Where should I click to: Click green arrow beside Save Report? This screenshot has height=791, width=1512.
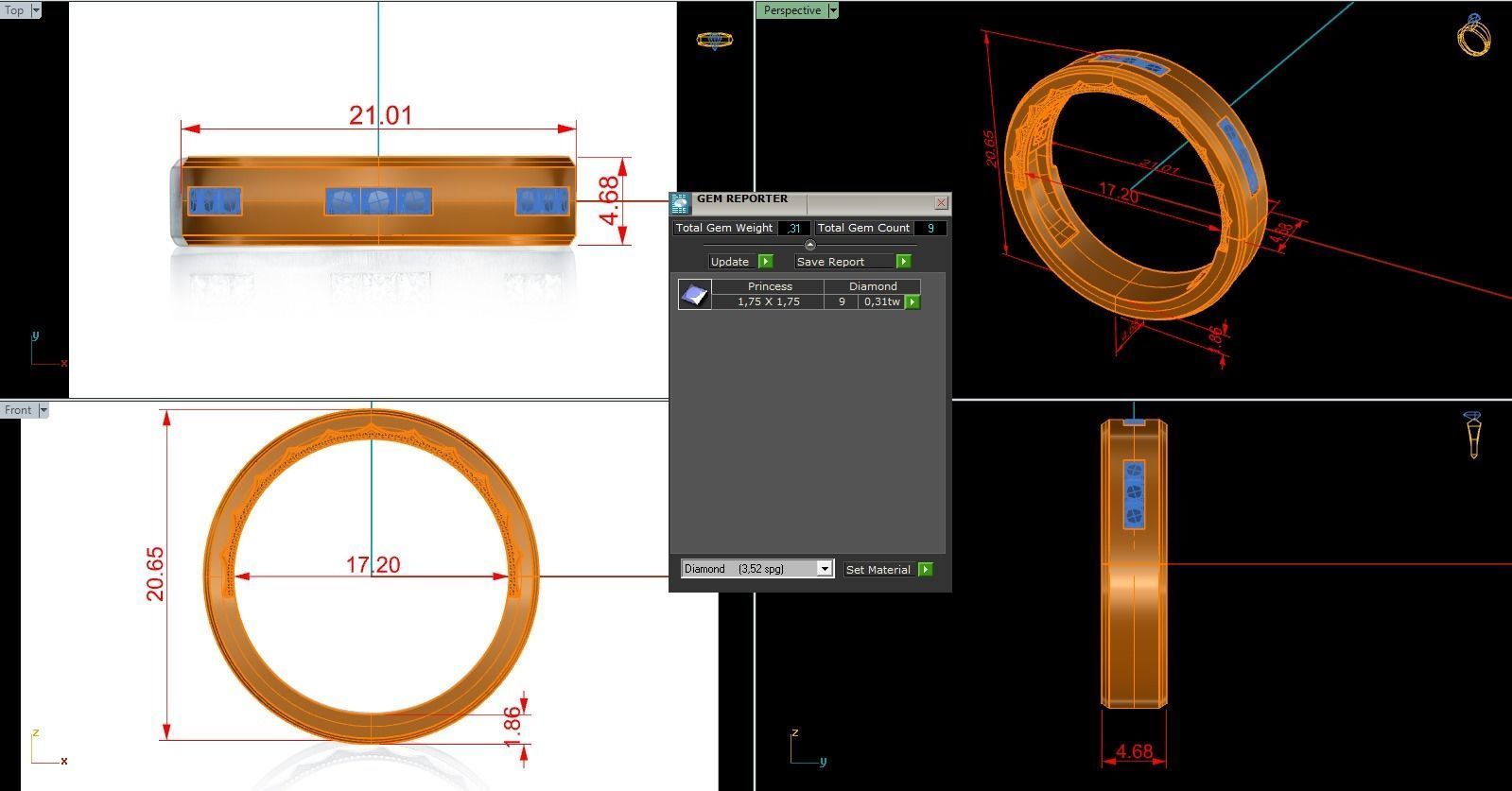pyautogui.click(x=903, y=261)
